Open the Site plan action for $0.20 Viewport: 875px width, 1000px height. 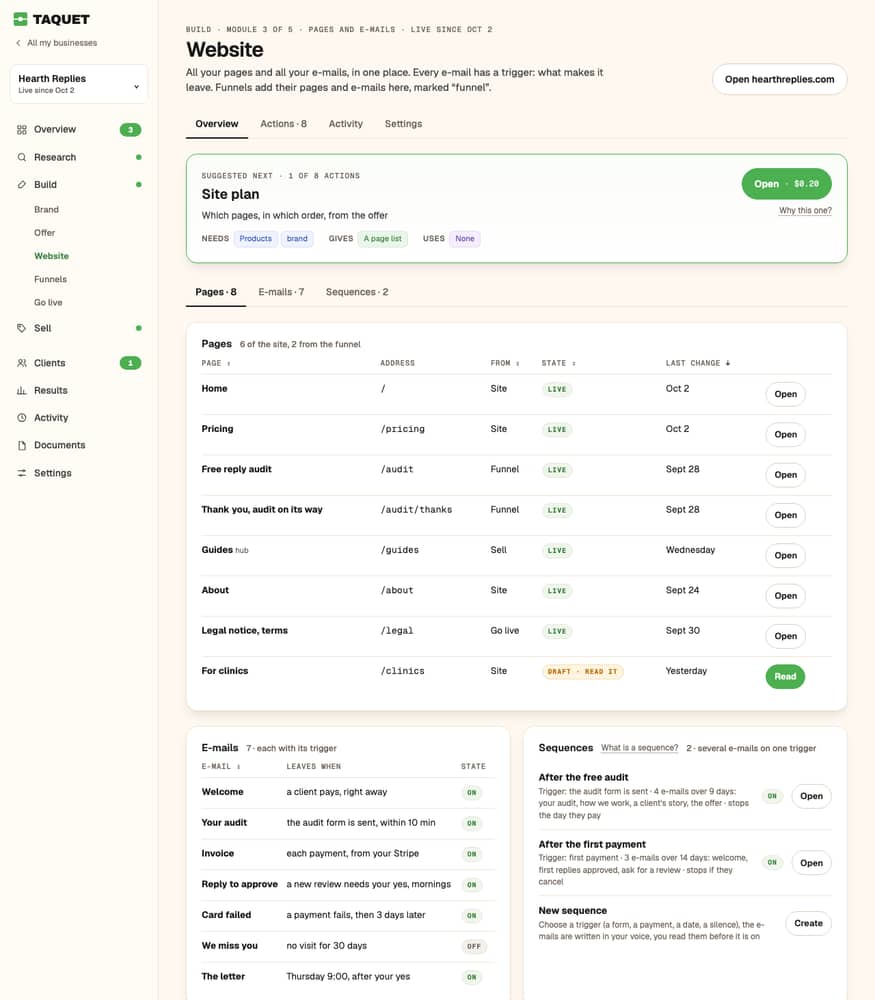tap(786, 184)
